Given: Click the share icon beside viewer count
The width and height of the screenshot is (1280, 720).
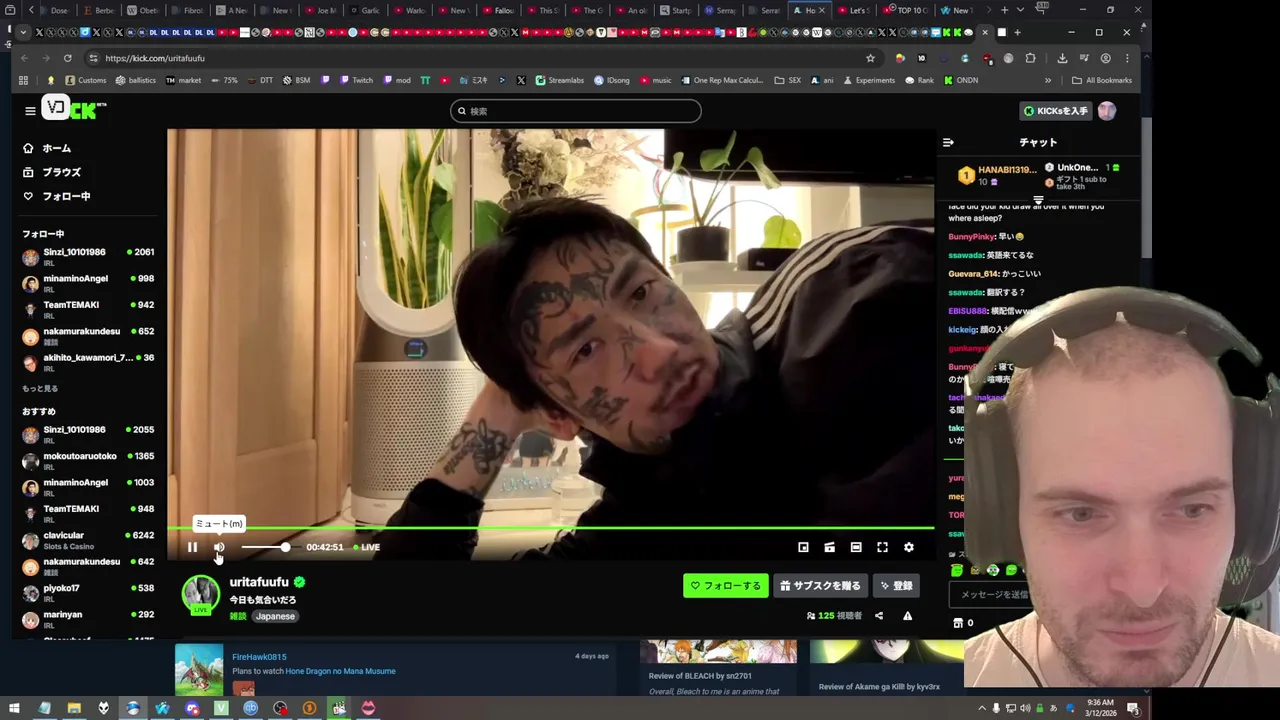Looking at the screenshot, I should pyautogui.click(x=879, y=616).
